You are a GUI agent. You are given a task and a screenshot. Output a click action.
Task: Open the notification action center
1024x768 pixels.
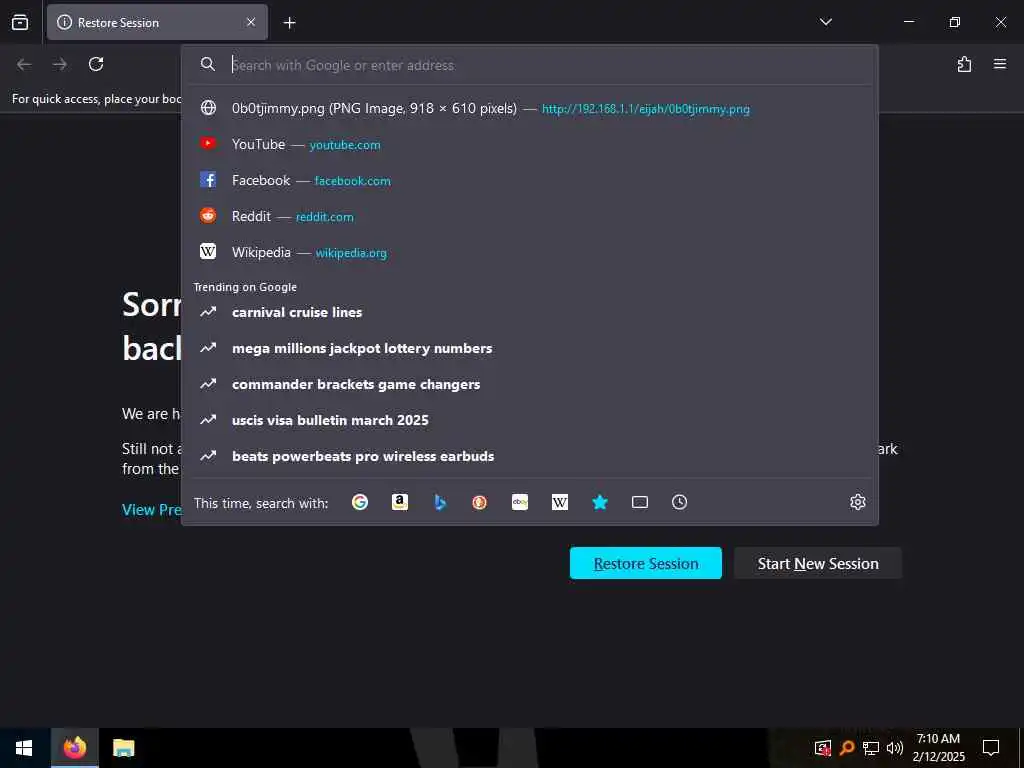point(991,748)
